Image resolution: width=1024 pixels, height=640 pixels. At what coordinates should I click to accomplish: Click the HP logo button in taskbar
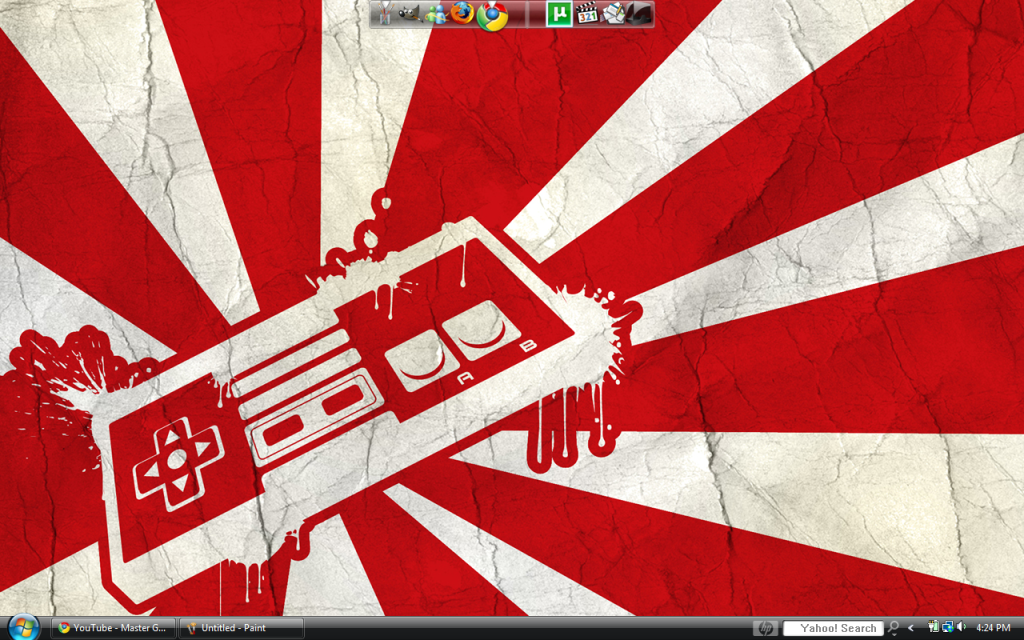tap(765, 628)
